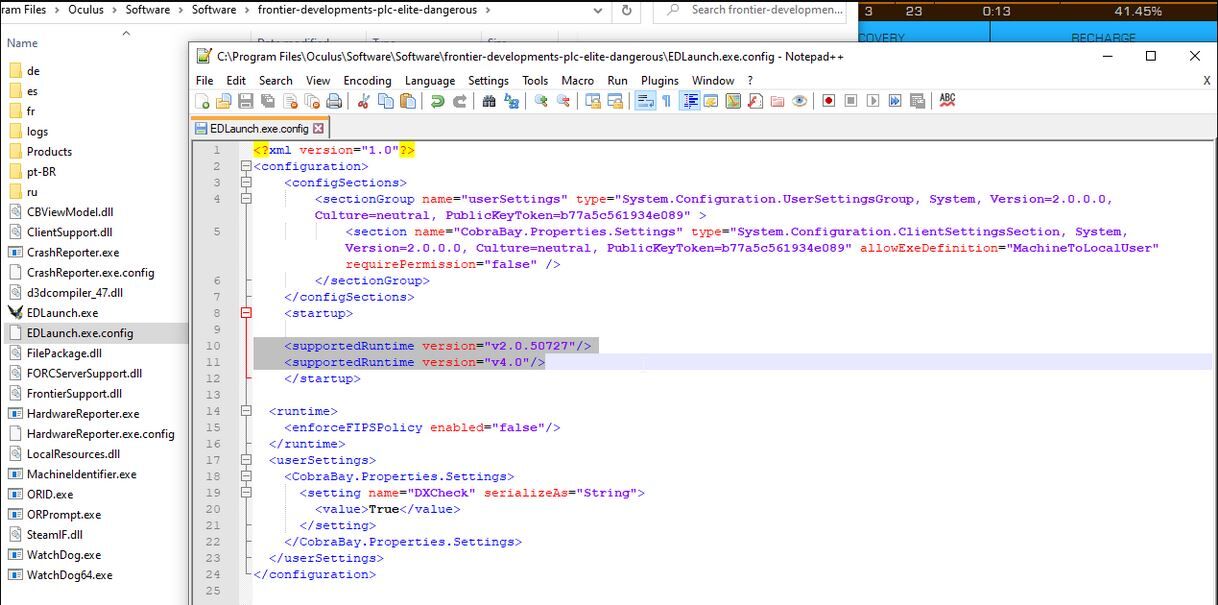Click the user-defined language dialog icon
Screen dimensions: 1218x605
click(x=710, y=101)
